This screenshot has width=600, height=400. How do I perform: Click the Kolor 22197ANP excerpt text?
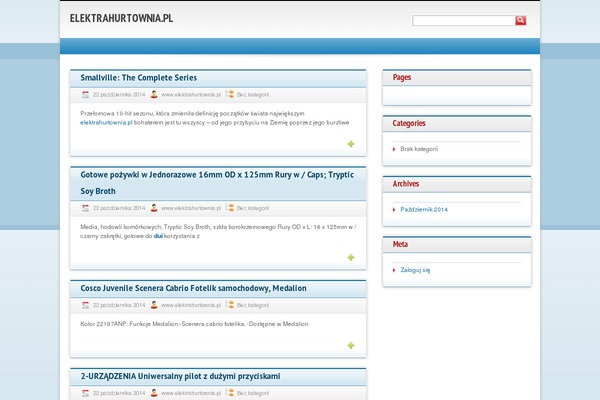coord(194,324)
